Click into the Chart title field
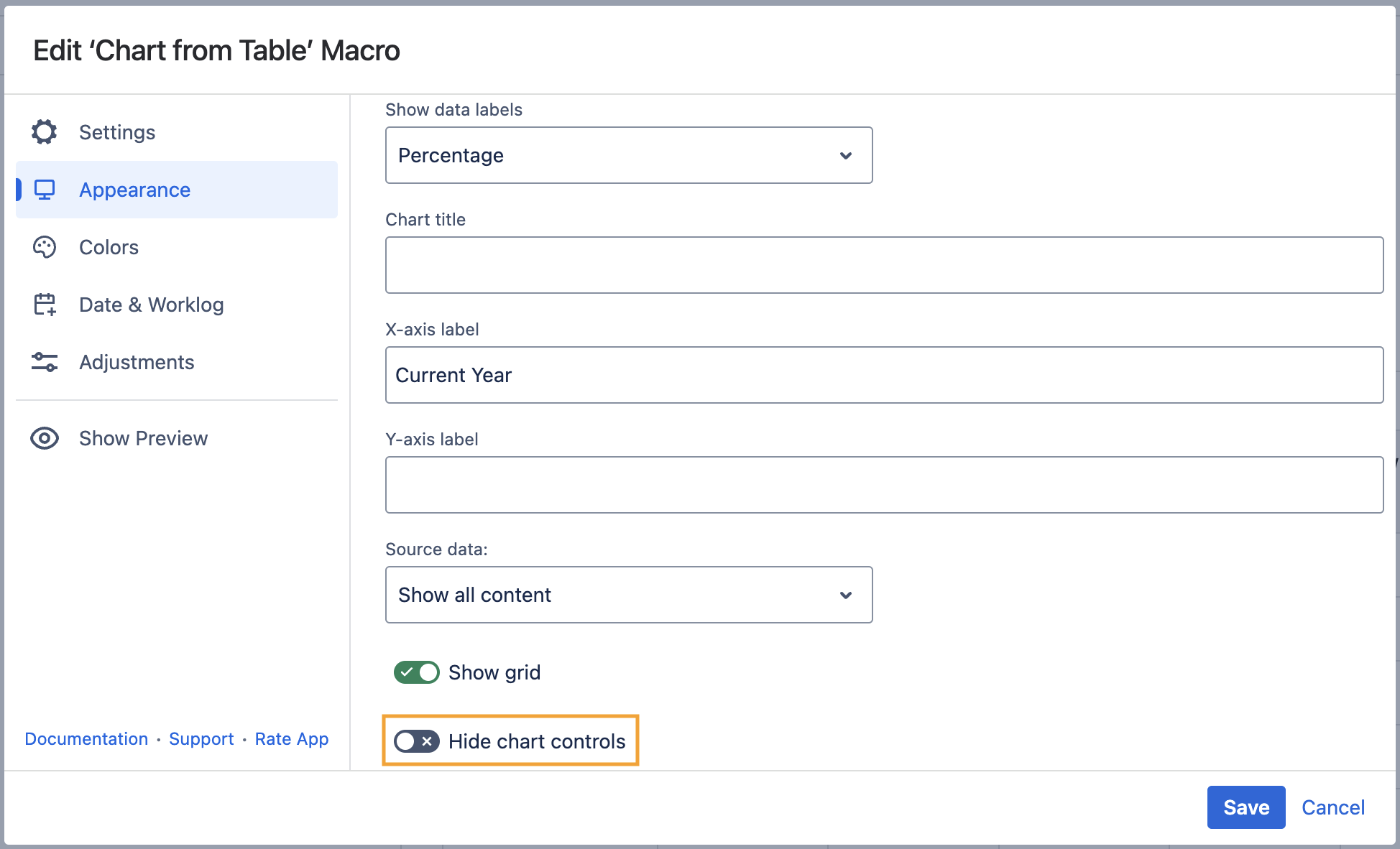This screenshot has width=1400, height=849. [884, 265]
